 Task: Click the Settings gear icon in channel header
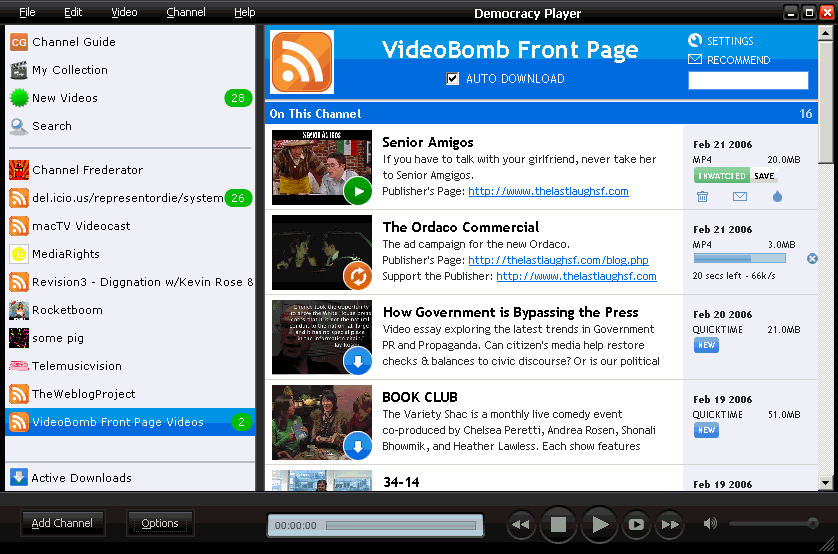point(695,40)
